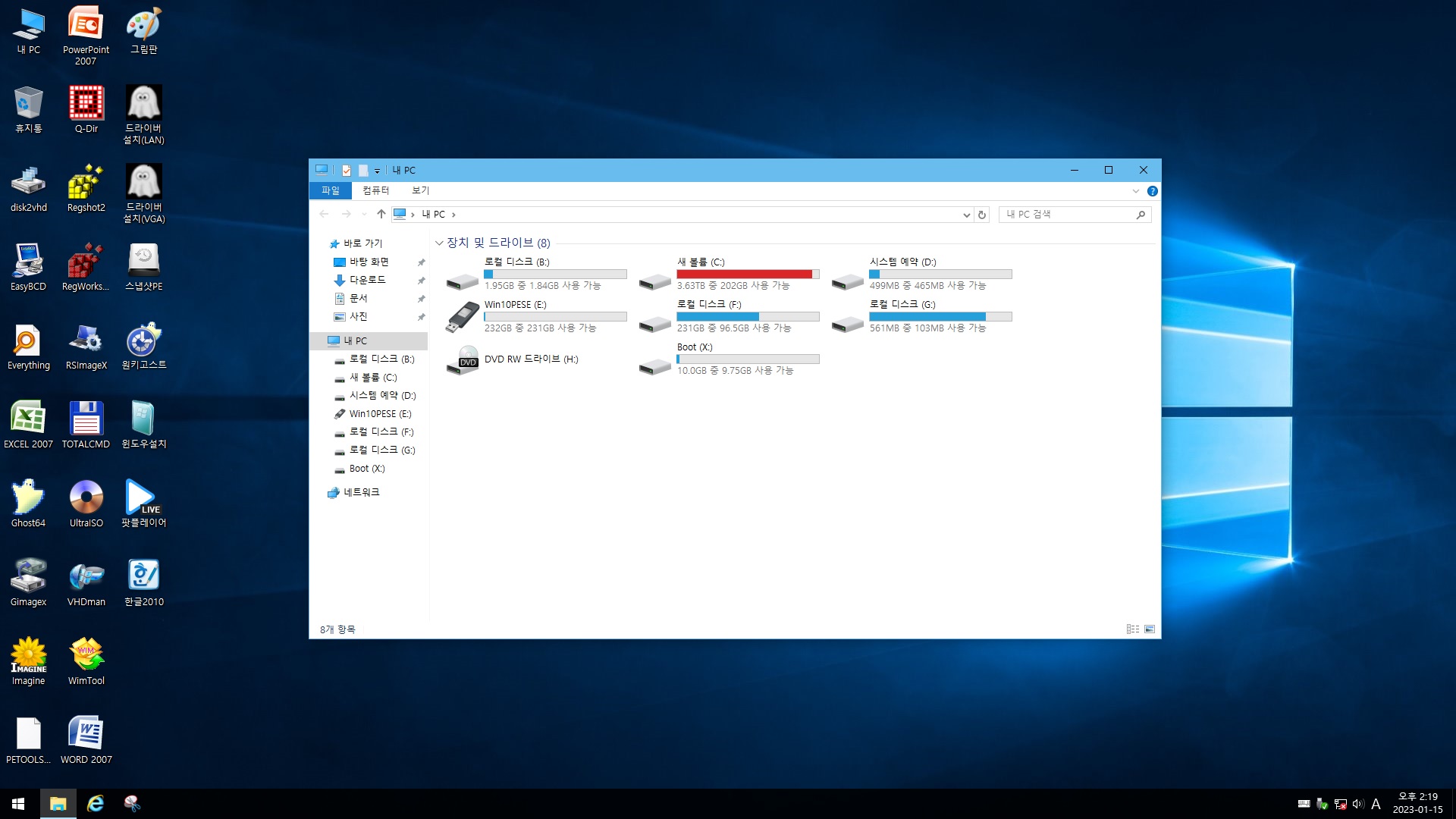Switch to large icons view at bottom-right
Screen dimensions: 1456x819
pos(1150,629)
